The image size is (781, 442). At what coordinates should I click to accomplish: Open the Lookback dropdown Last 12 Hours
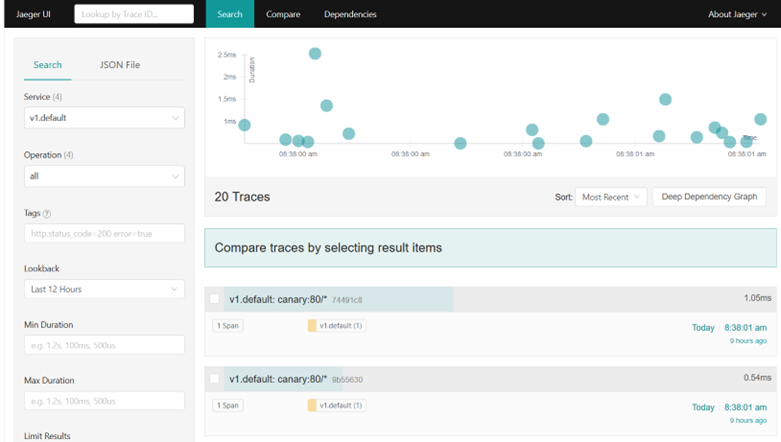[x=104, y=289]
